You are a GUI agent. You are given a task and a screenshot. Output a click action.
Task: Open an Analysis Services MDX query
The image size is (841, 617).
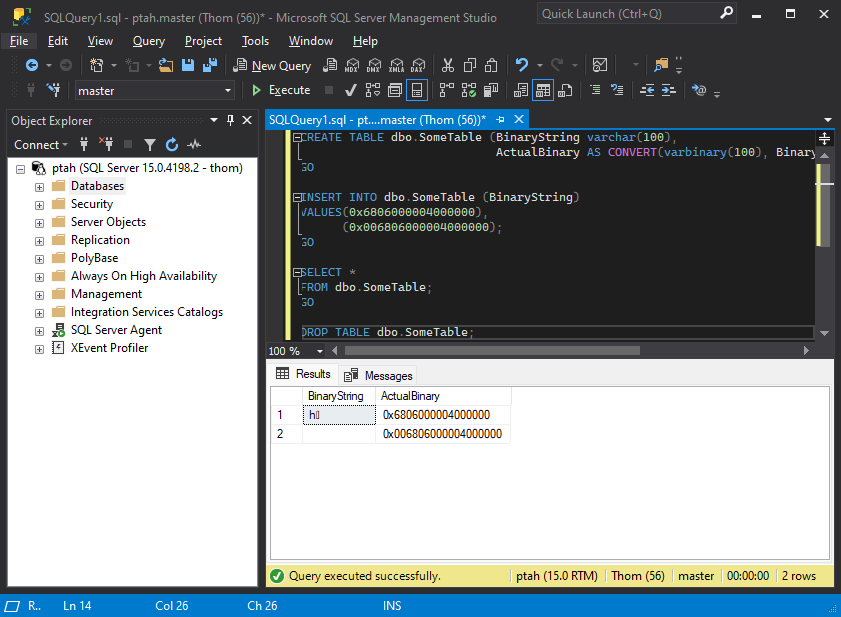pyautogui.click(x=352, y=65)
